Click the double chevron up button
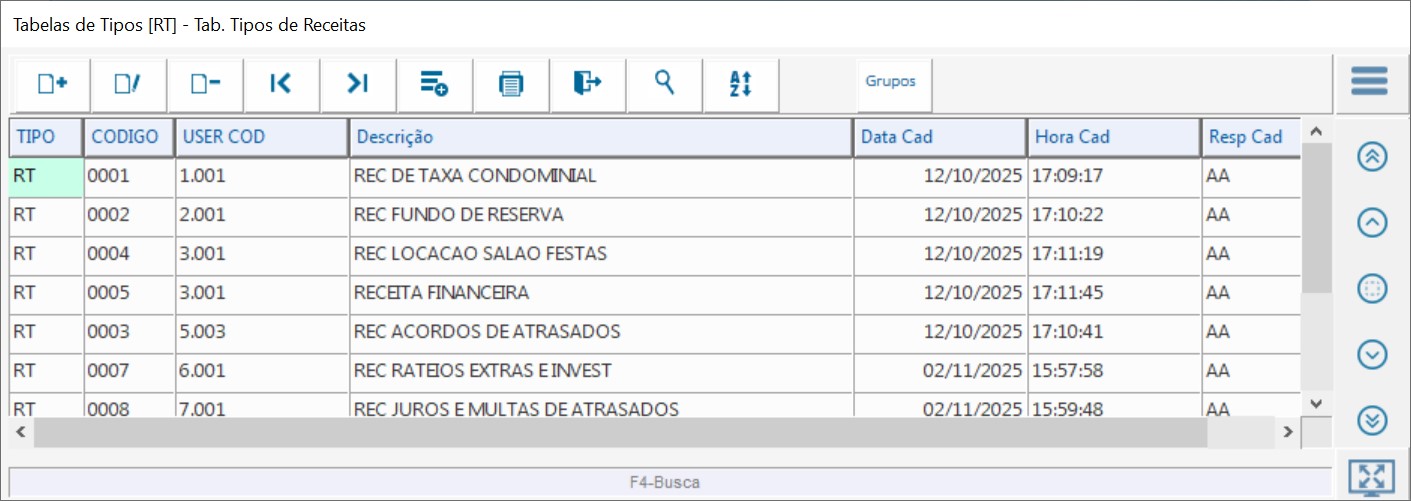1411x501 pixels. pyautogui.click(x=1372, y=157)
